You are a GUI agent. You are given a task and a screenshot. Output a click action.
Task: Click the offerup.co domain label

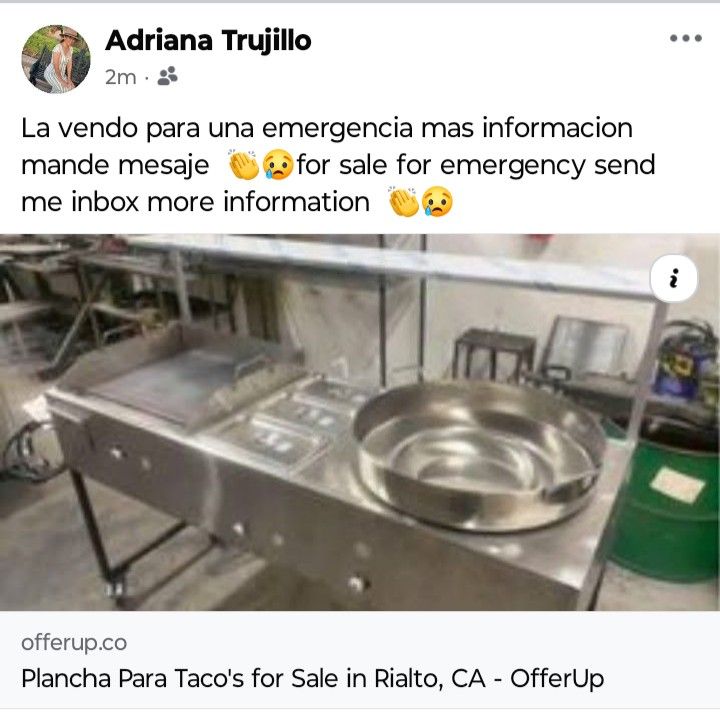click(74, 642)
